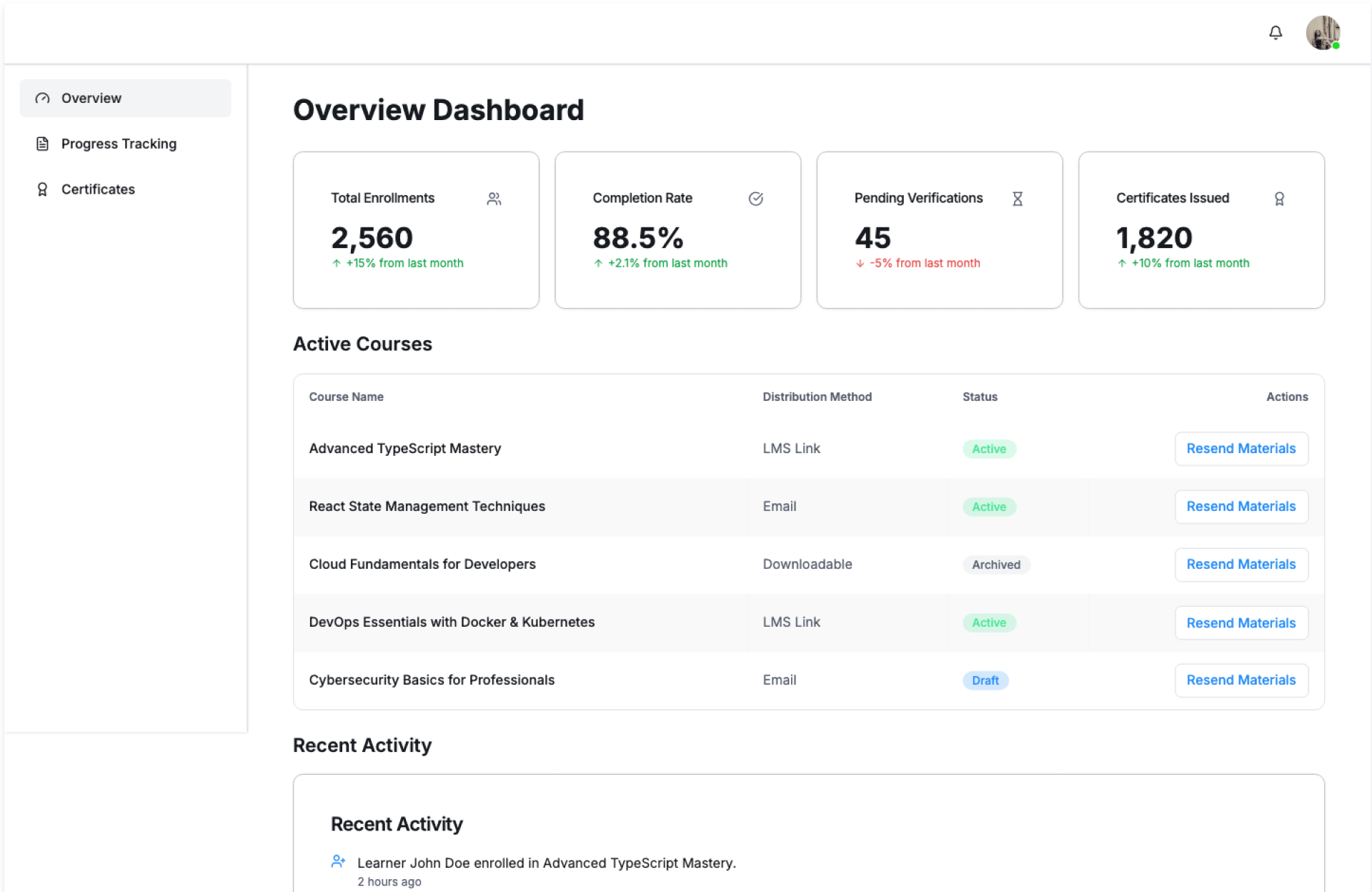Click the user-plus icon in Recent Activity
The height and width of the screenshot is (892, 1372).
338,861
